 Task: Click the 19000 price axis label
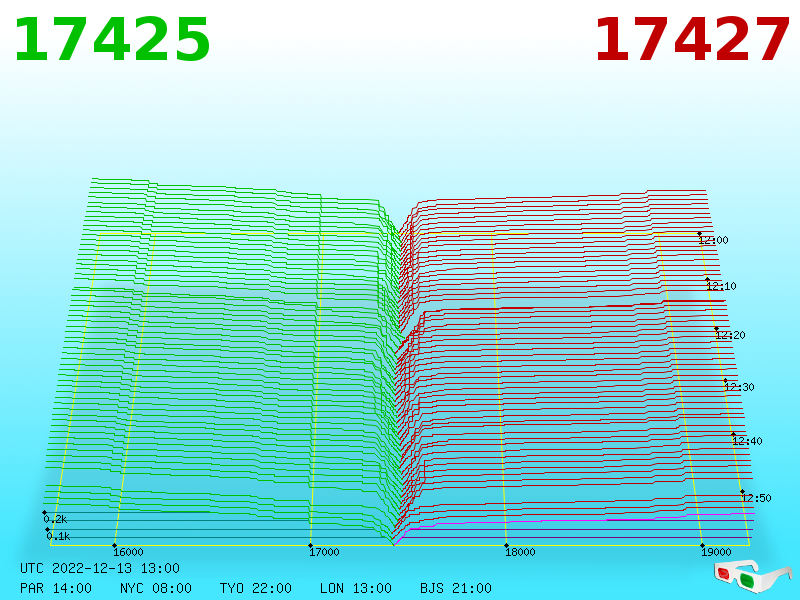pos(716,552)
